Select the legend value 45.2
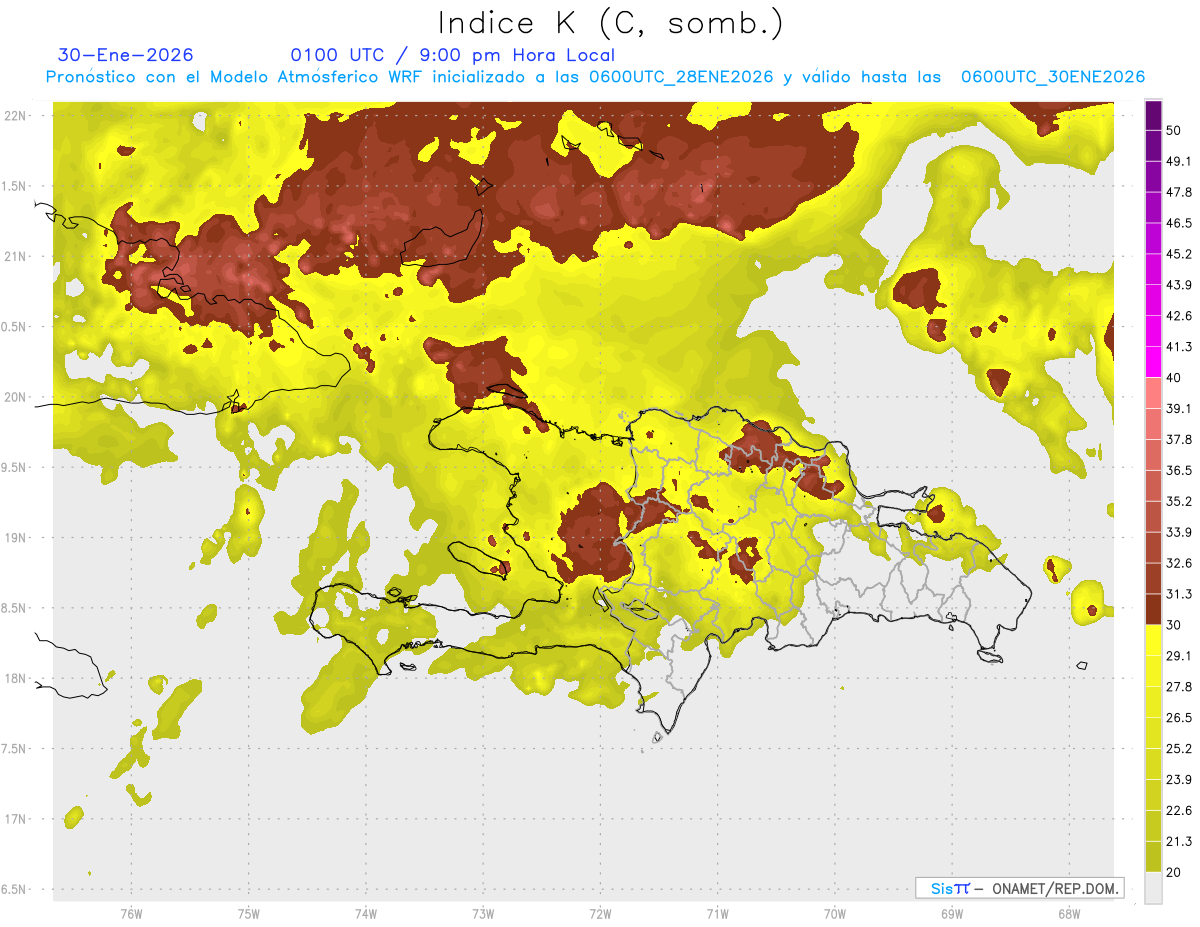The image size is (1200, 927). tap(1179, 254)
